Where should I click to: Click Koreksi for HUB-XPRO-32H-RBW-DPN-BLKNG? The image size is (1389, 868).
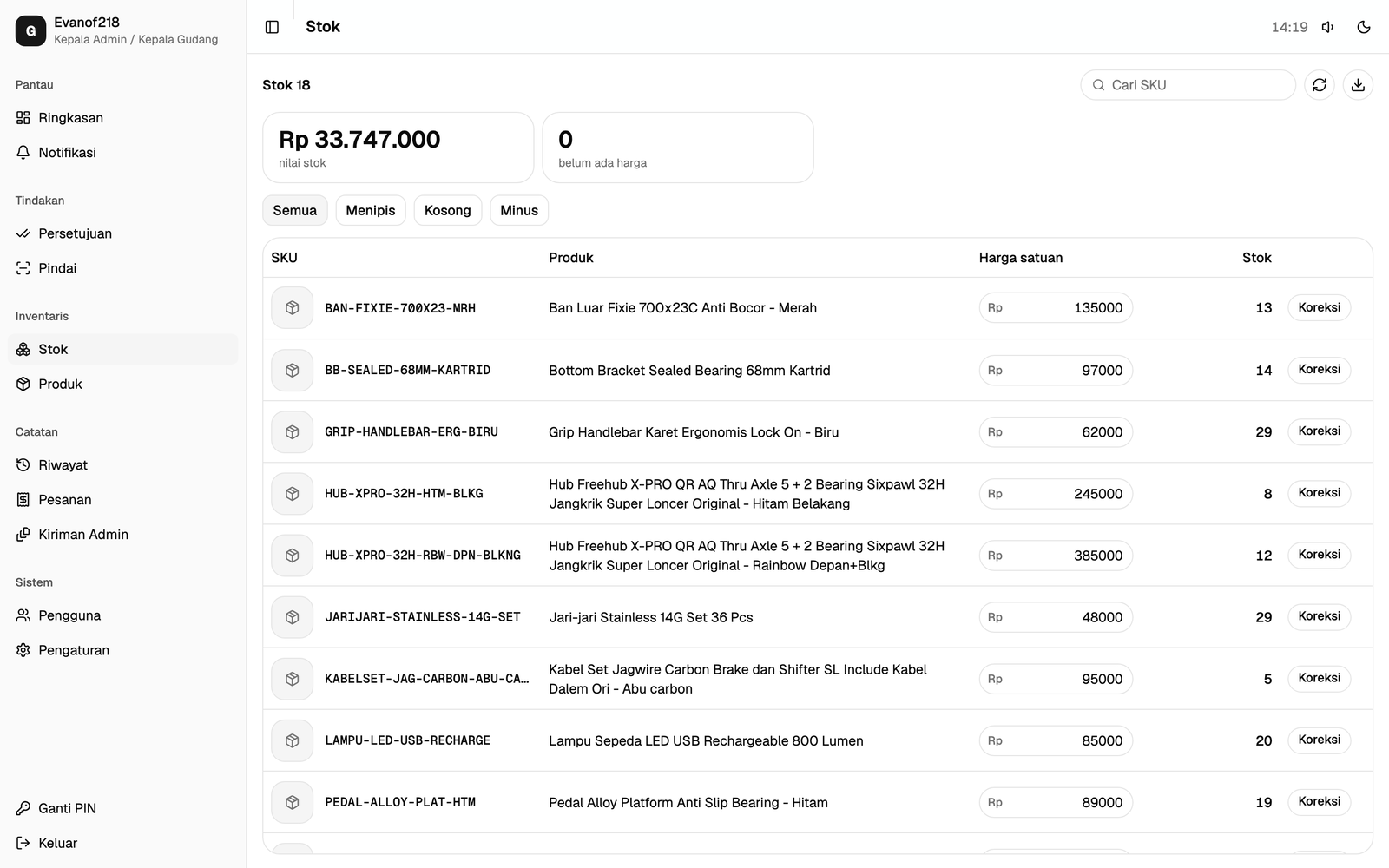point(1319,554)
